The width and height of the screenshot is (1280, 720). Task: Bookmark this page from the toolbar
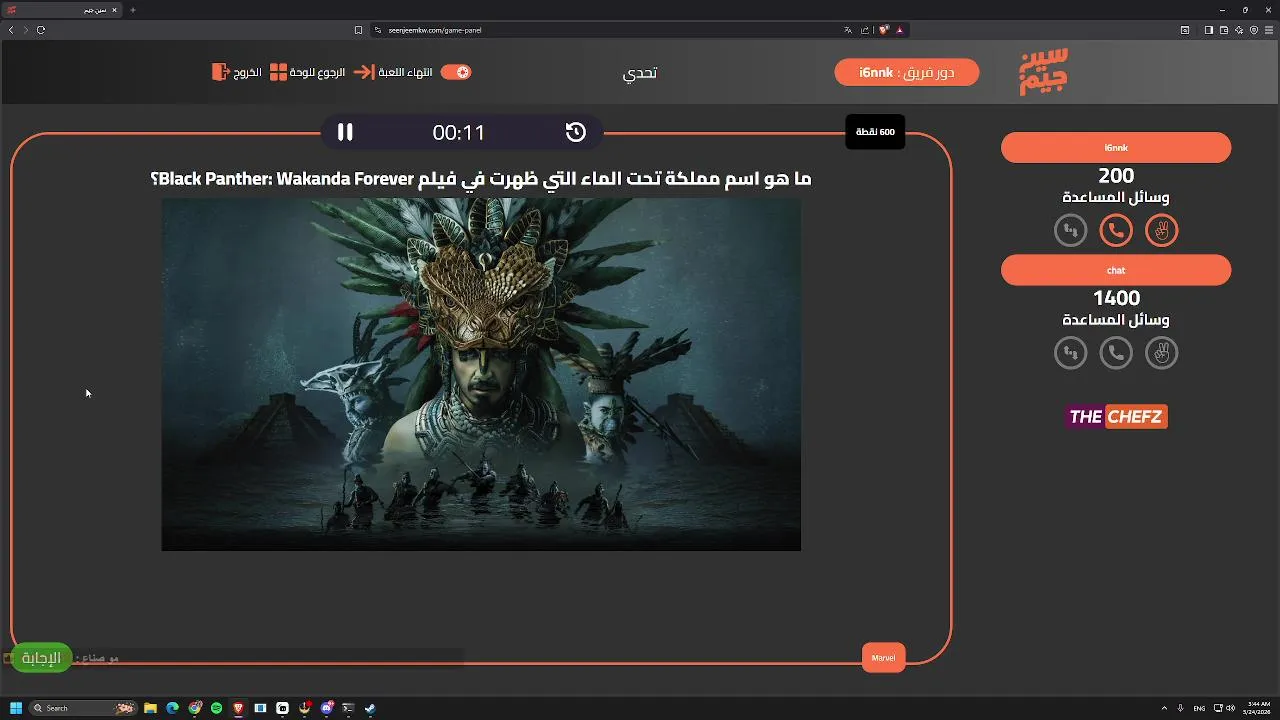point(358,30)
